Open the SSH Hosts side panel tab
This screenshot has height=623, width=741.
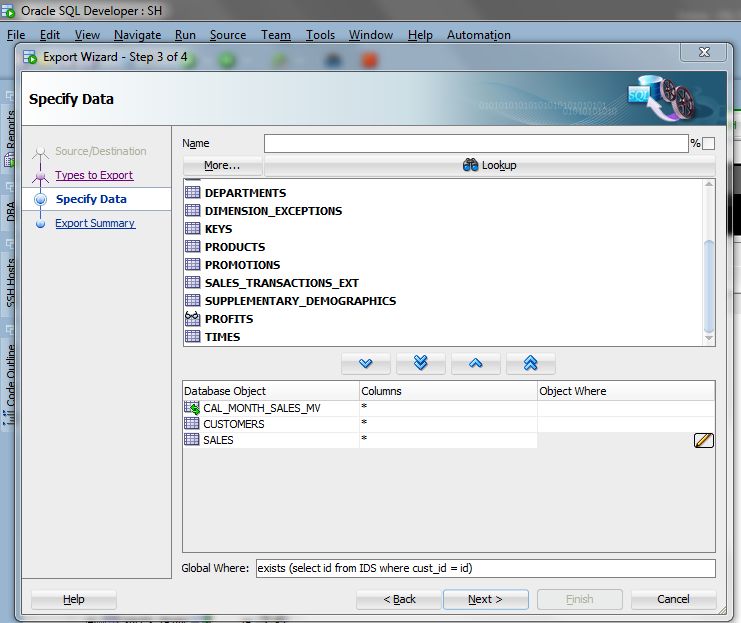pyautogui.click(x=9, y=282)
